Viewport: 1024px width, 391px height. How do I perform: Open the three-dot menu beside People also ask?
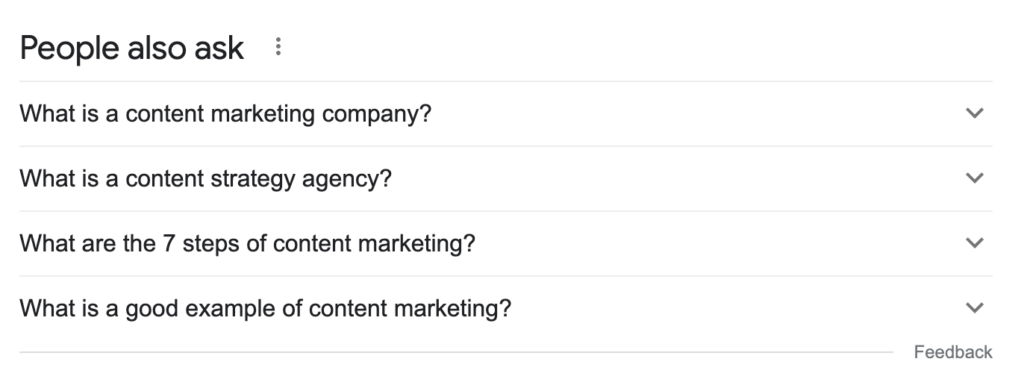pos(278,46)
